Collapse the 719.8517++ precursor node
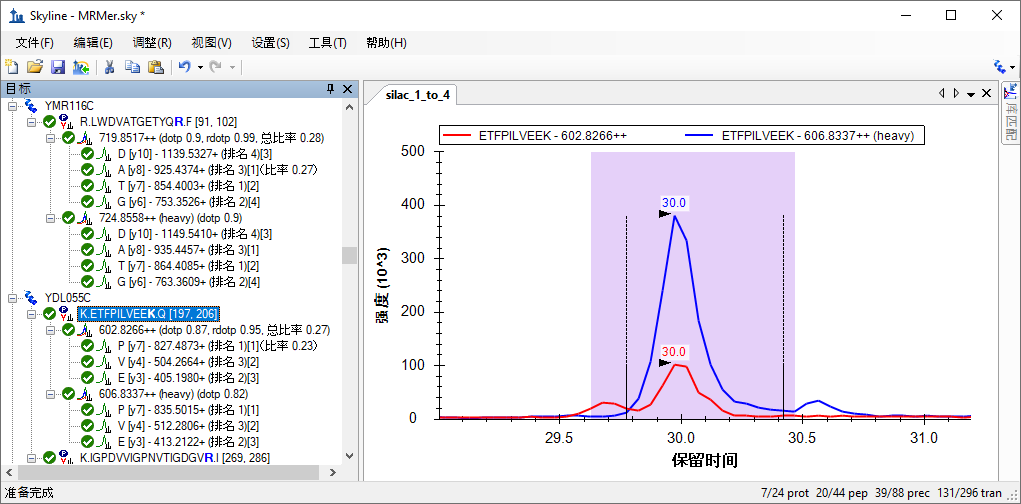The image size is (1021, 504). pos(50,138)
